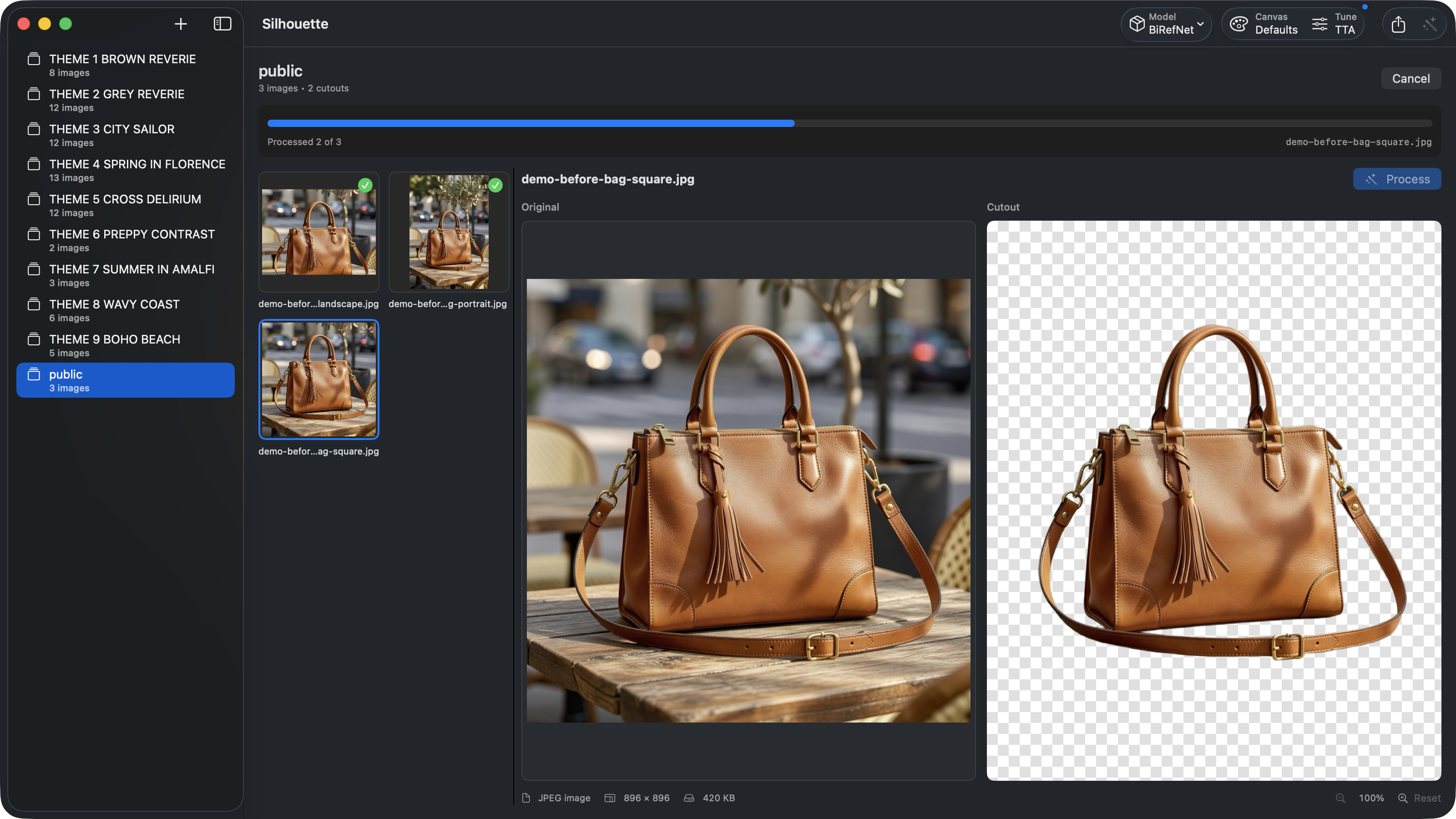Open the Tune TTA sliders panel
The height and width of the screenshot is (819, 1456).
click(x=1320, y=24)
